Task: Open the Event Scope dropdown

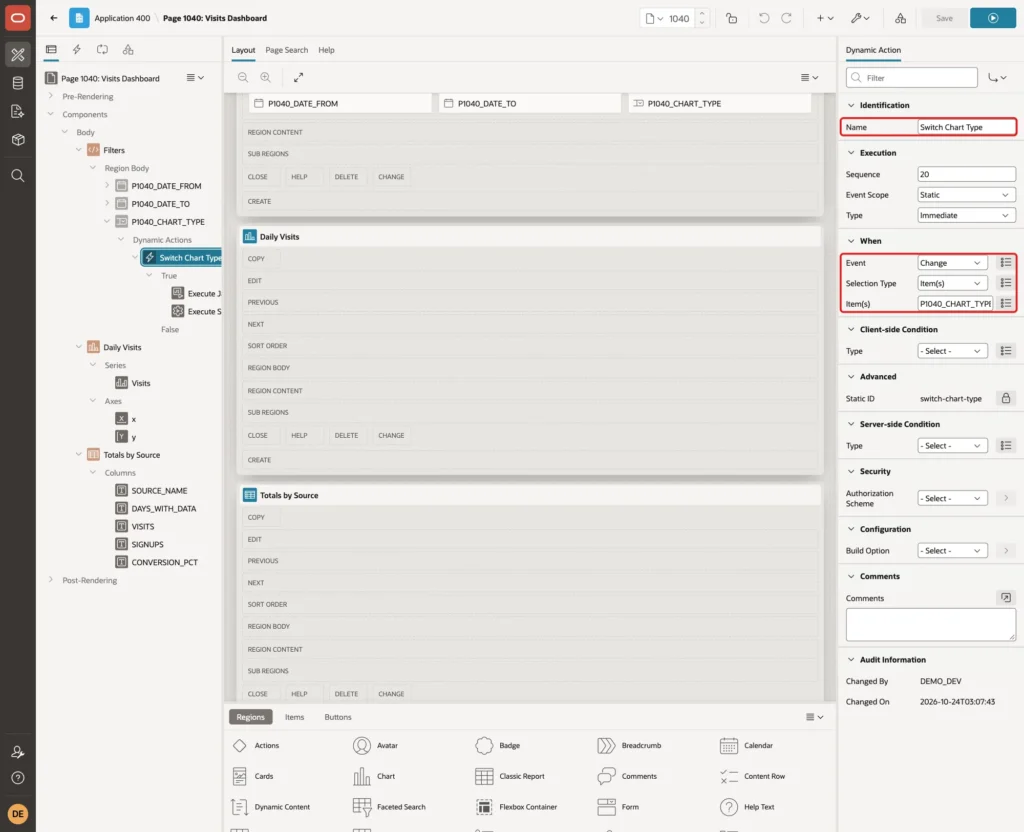Action: point(966,195)
